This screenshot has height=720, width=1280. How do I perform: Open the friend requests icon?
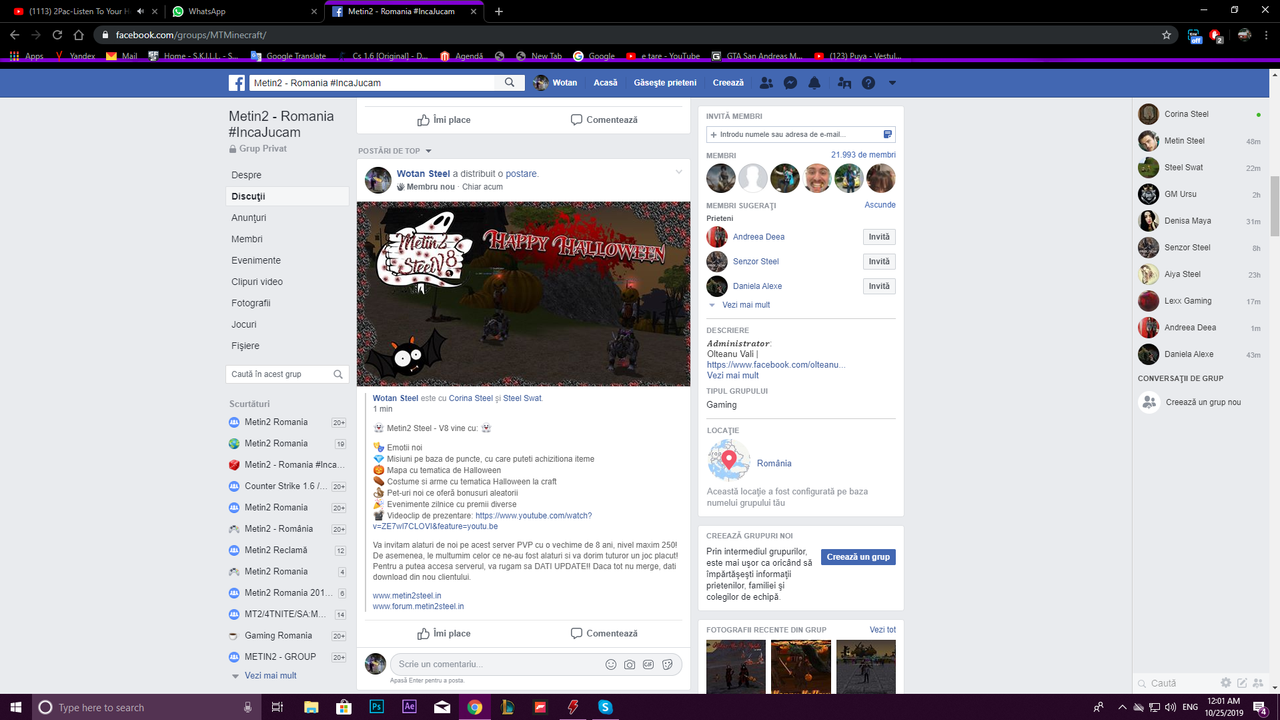click(x=766, y=83)
